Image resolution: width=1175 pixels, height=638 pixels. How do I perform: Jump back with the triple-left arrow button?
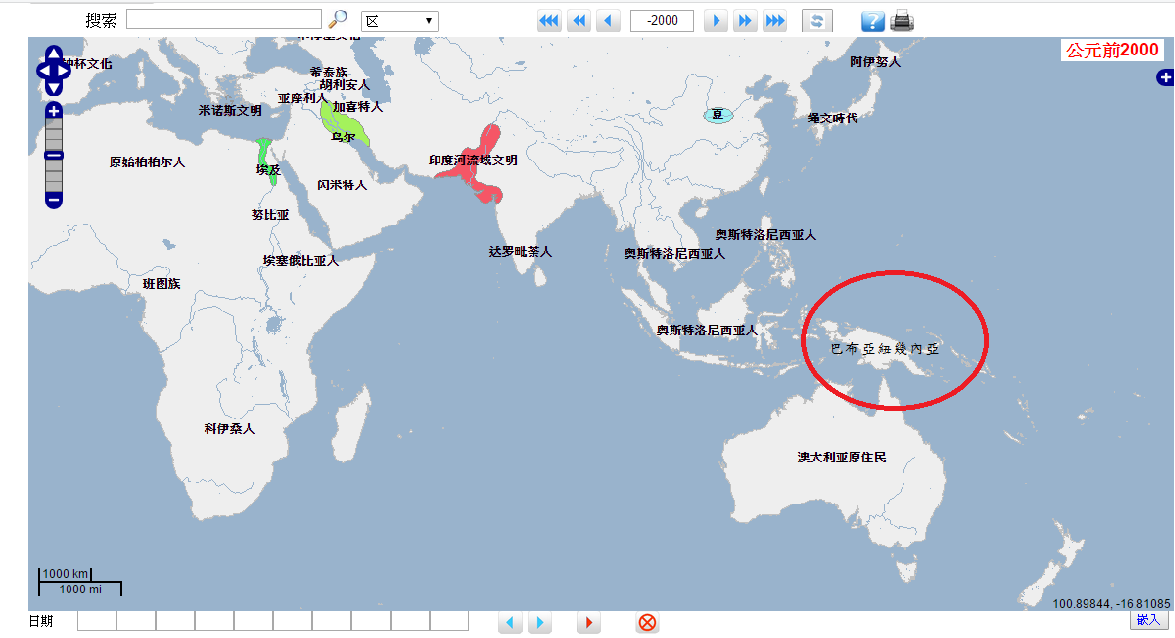click(x=549, y=21)
